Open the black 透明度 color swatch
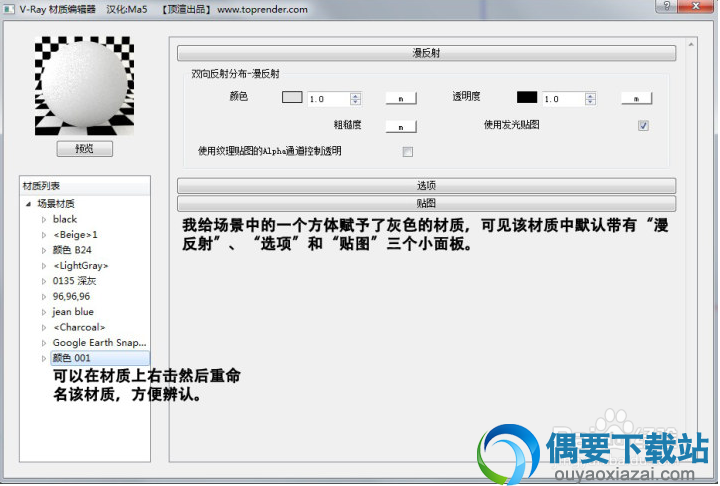This screenshot has width=720, height=486. 527,97
